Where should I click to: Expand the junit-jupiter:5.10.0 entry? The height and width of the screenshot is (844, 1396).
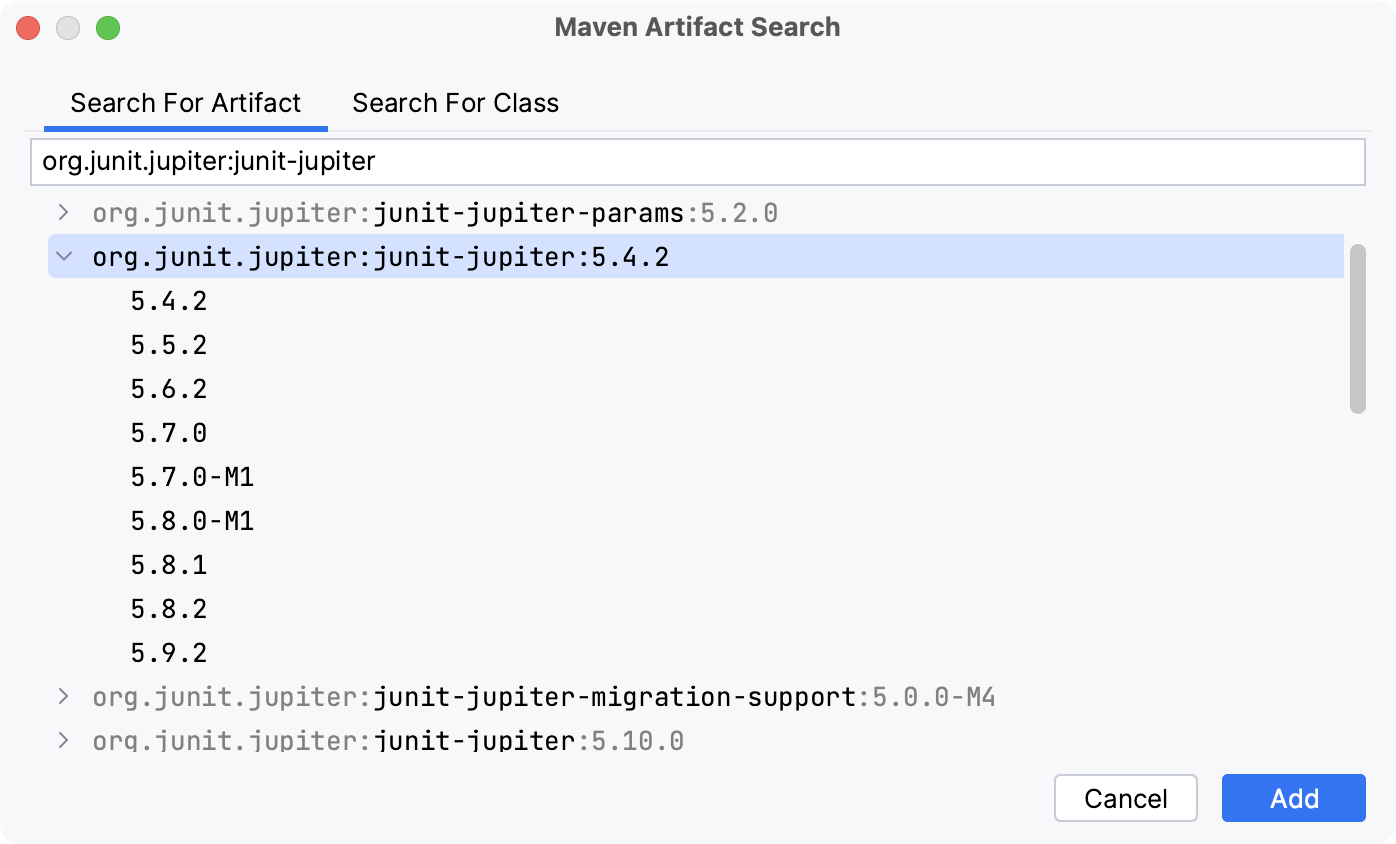(63, 740)
